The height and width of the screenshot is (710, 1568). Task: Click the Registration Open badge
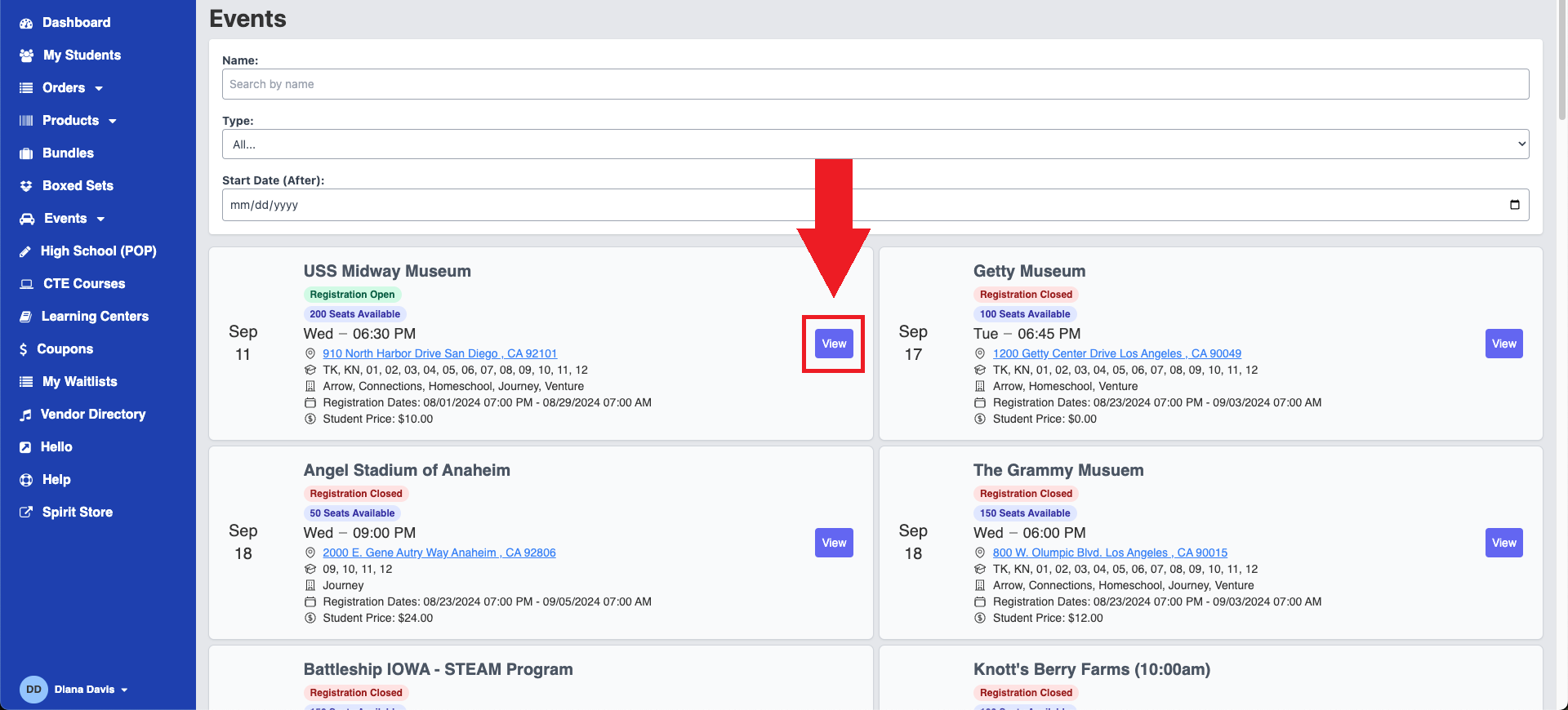(x=352, y=295)
